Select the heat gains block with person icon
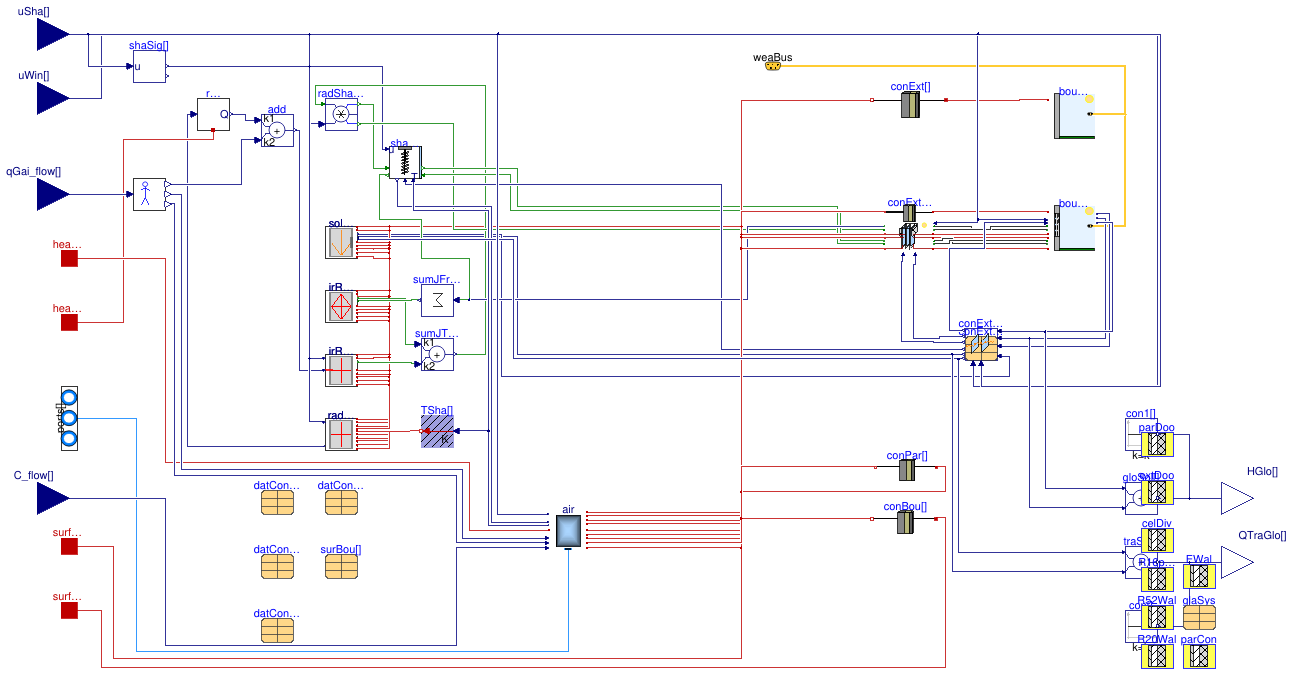 [x=150, y=195]
